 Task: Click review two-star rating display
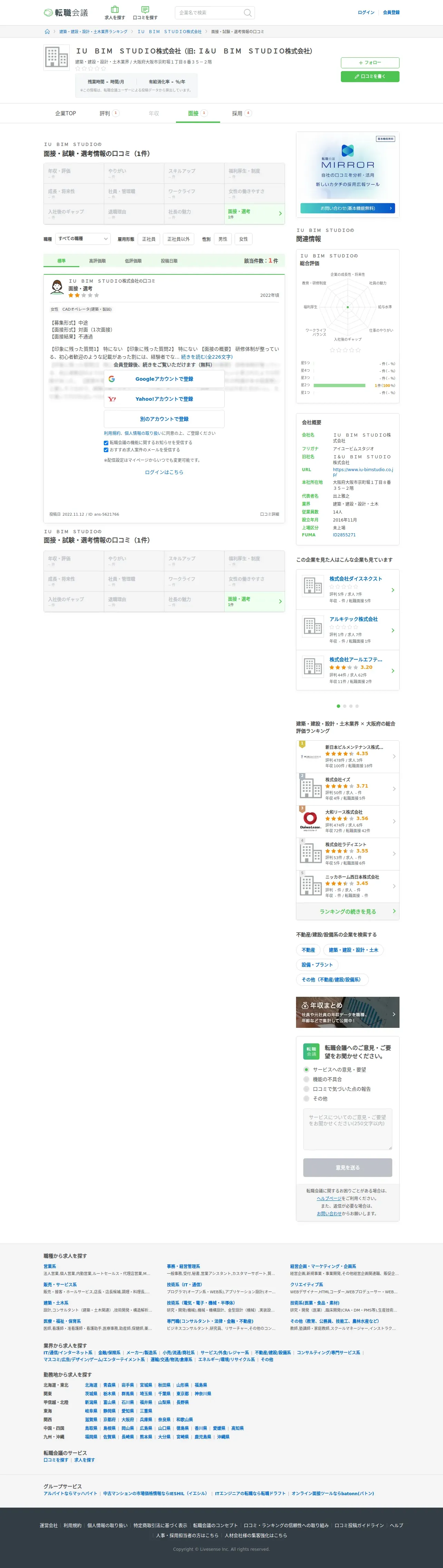pyautogui.click(x=83, y=295)
